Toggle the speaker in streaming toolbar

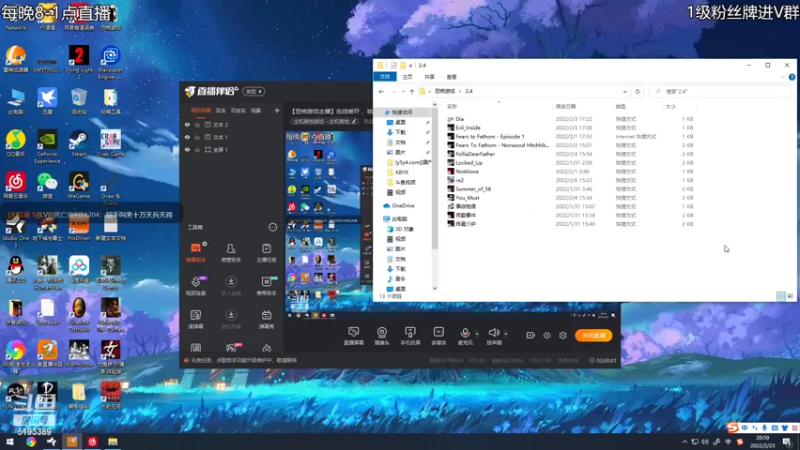pyautogui.click(x=493, y=336)
